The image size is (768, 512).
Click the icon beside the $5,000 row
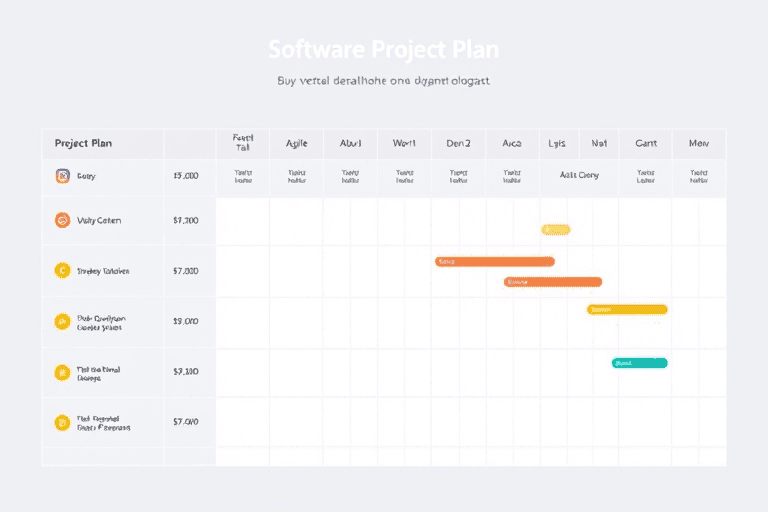pyautogui.click(x=62, y=176)
